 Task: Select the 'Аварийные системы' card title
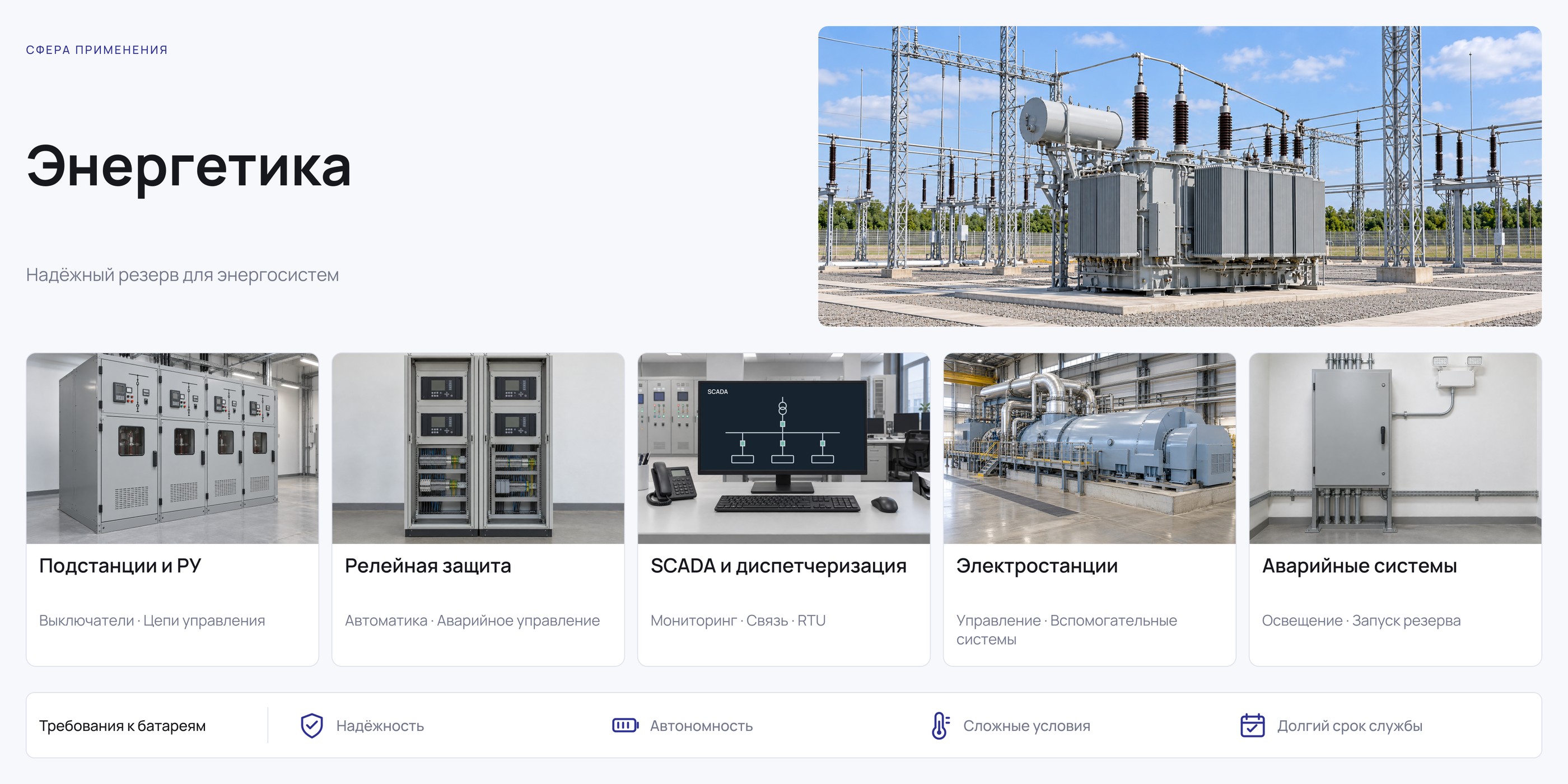[x=1359, y=566]
